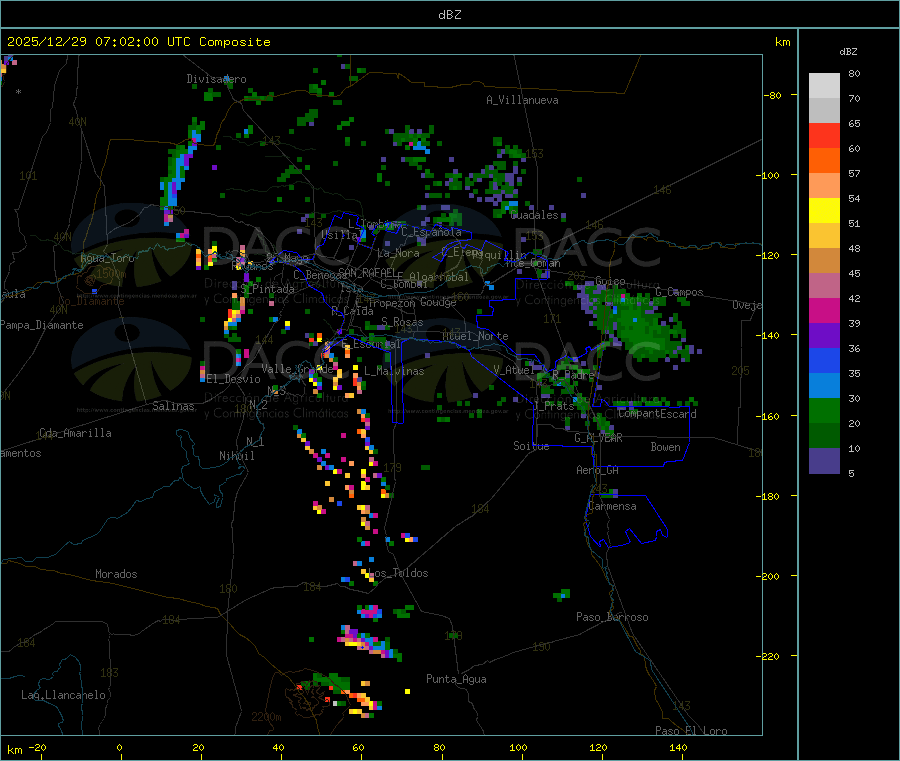Viewport: 900px width, 761px height.
Task: Select the 'Cda_Amarilla' label
Action: [x=75, y=433]
